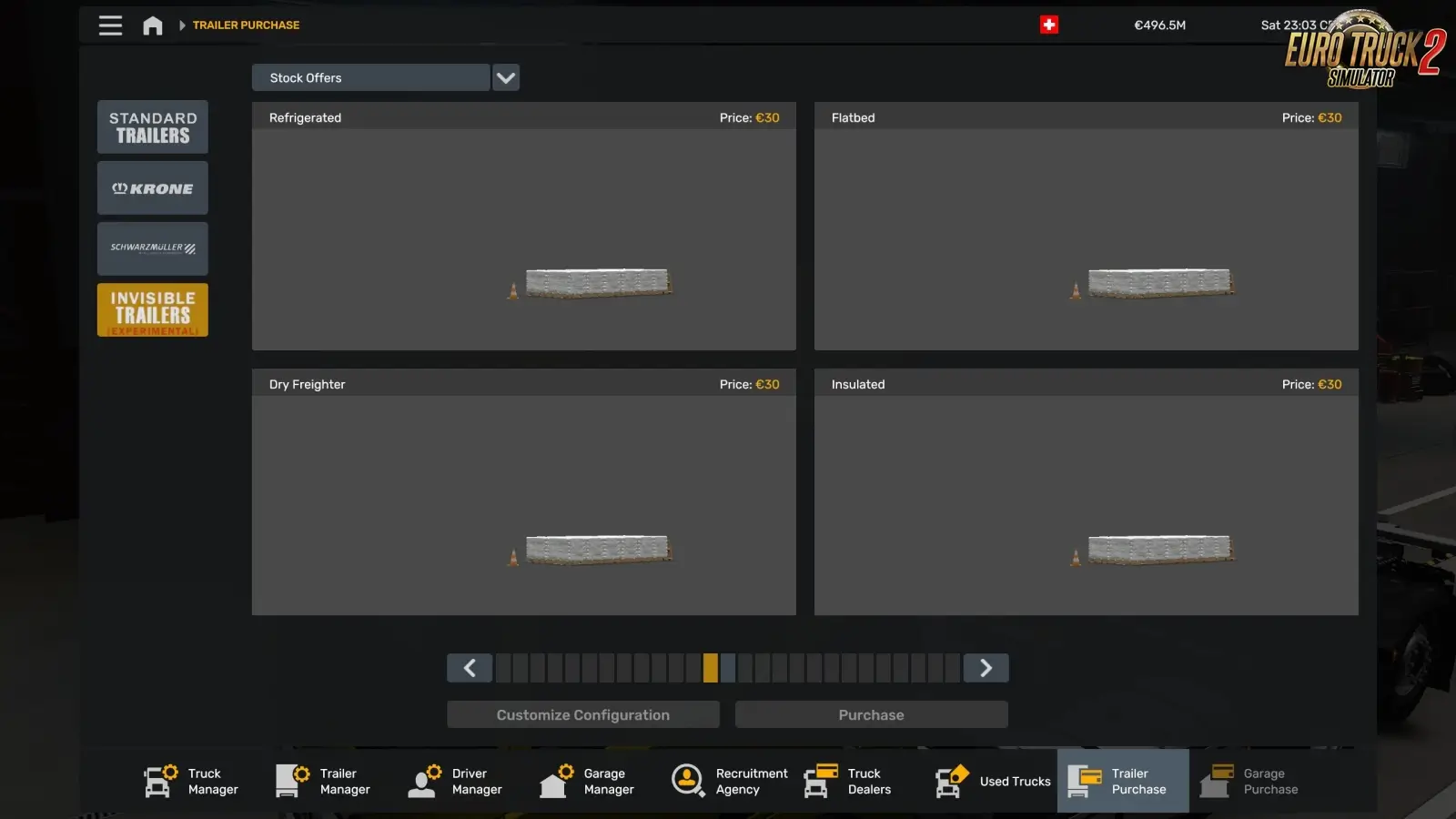
Task: Open Driver Manager
Action: (x=456, y=782)
